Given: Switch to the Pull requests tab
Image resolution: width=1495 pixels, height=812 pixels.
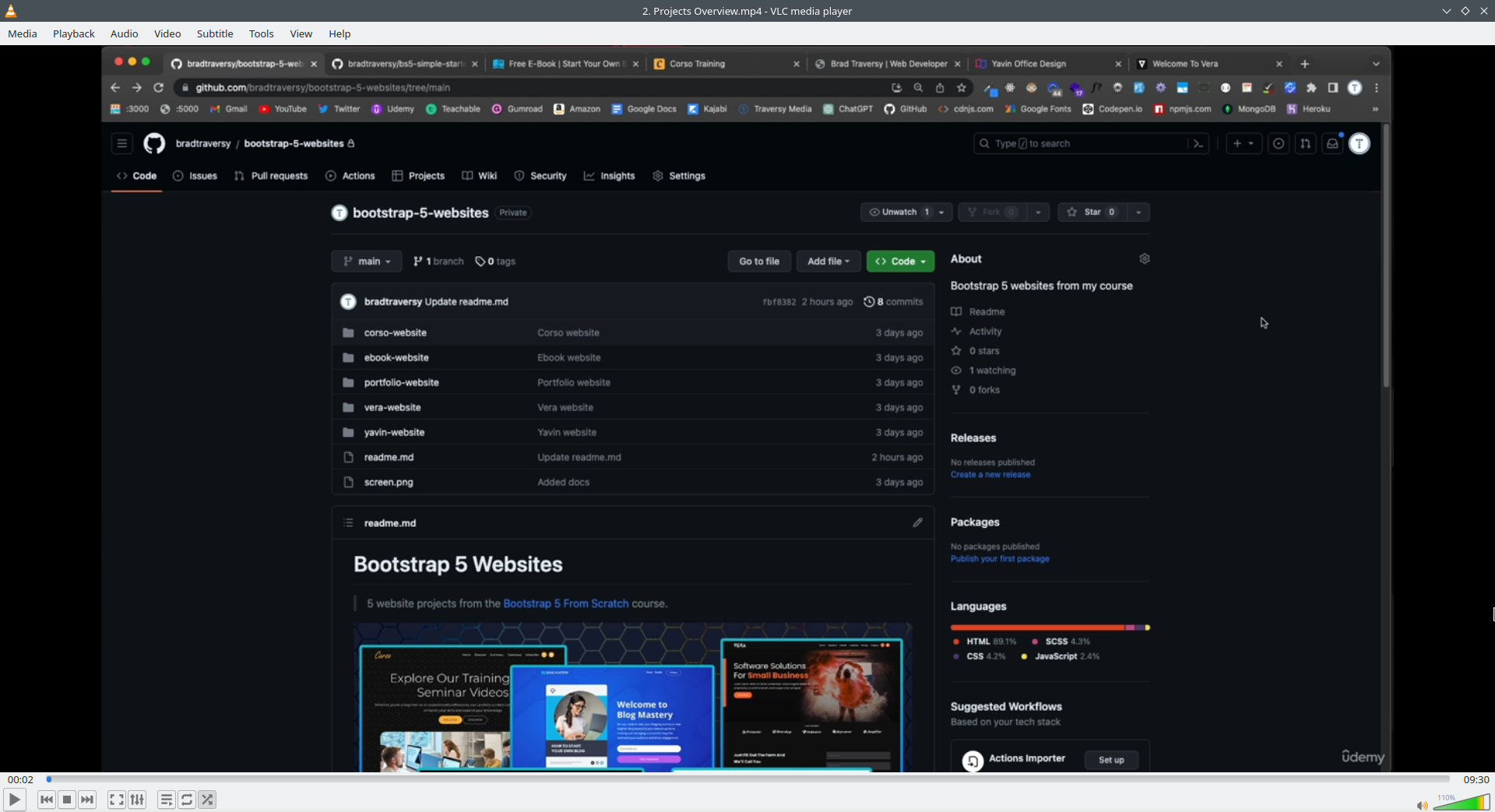Looking at the screenshot, I should point(271,176).
